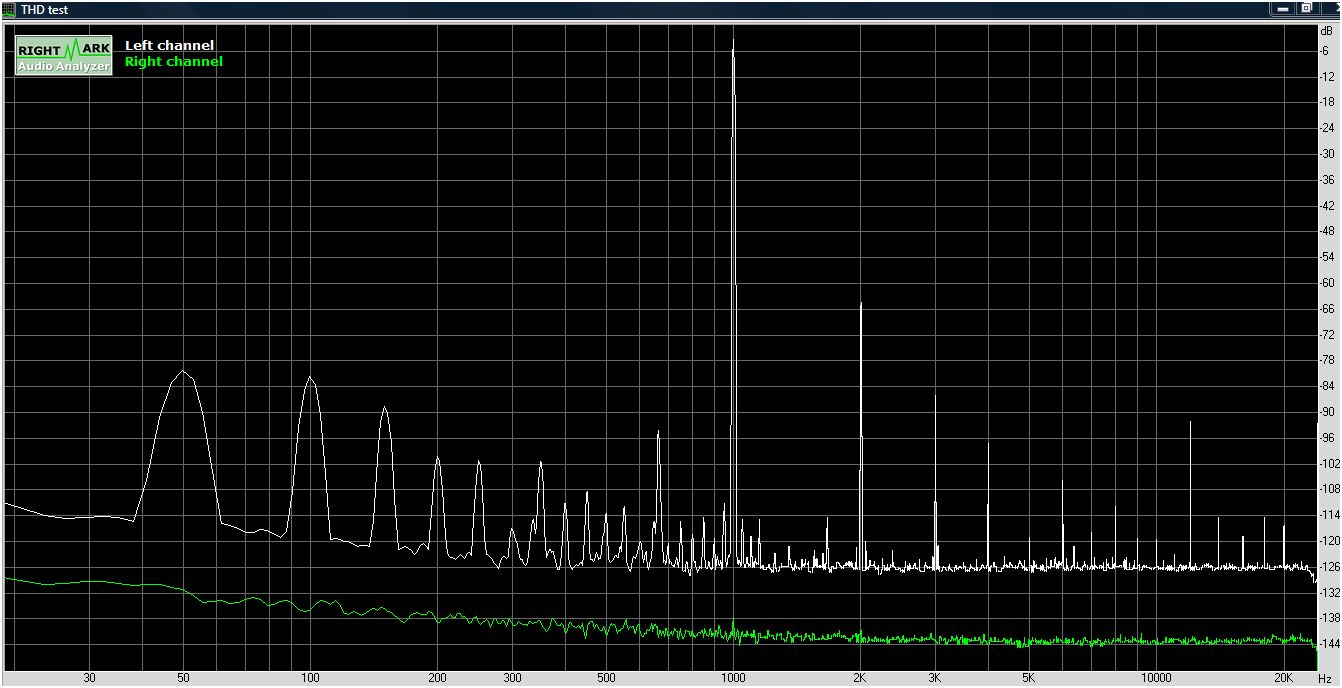Click the 50 Hz hum peak top
This screenshot has width=1342, height=688.
click(183, 371)
